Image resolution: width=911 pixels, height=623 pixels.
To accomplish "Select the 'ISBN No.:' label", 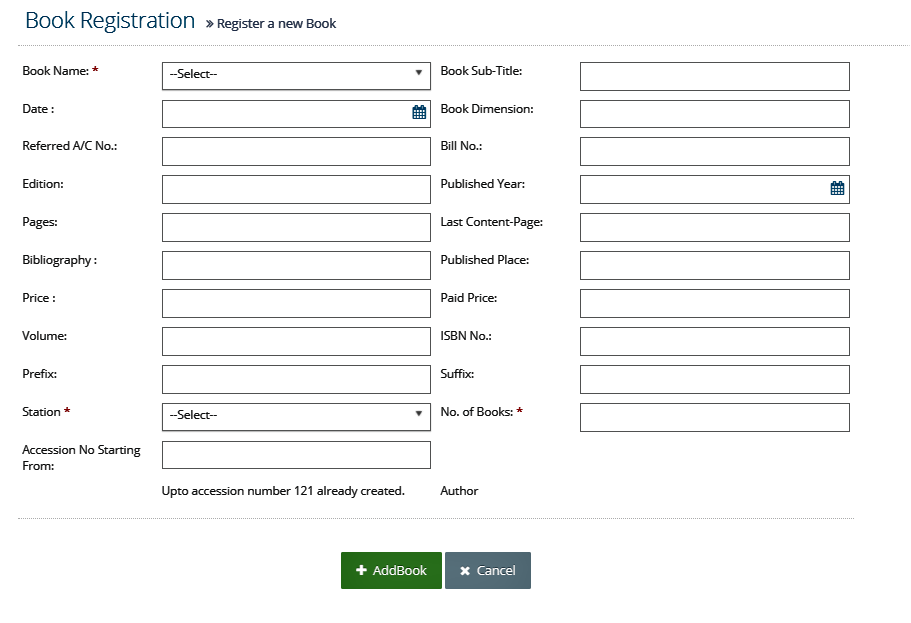I will pyautogui.click(x=466, y=336).
